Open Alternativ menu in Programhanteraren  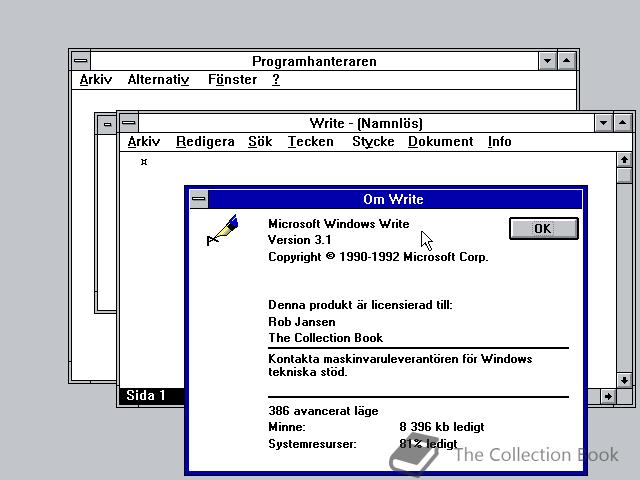tap(158, 79)
